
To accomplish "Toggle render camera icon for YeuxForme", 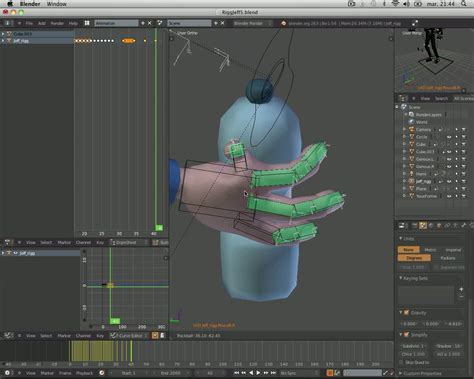I will click(464, 196).
